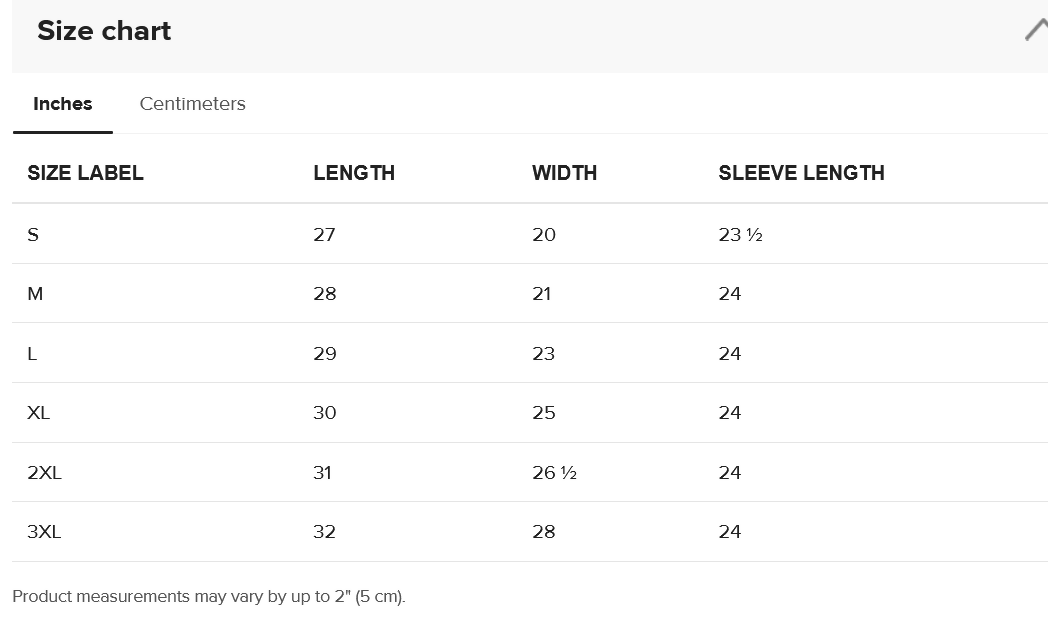Click the product measurements disclaimer text
The height and width of the screenshot is (620, 1048).
click(x=209, y=597)
